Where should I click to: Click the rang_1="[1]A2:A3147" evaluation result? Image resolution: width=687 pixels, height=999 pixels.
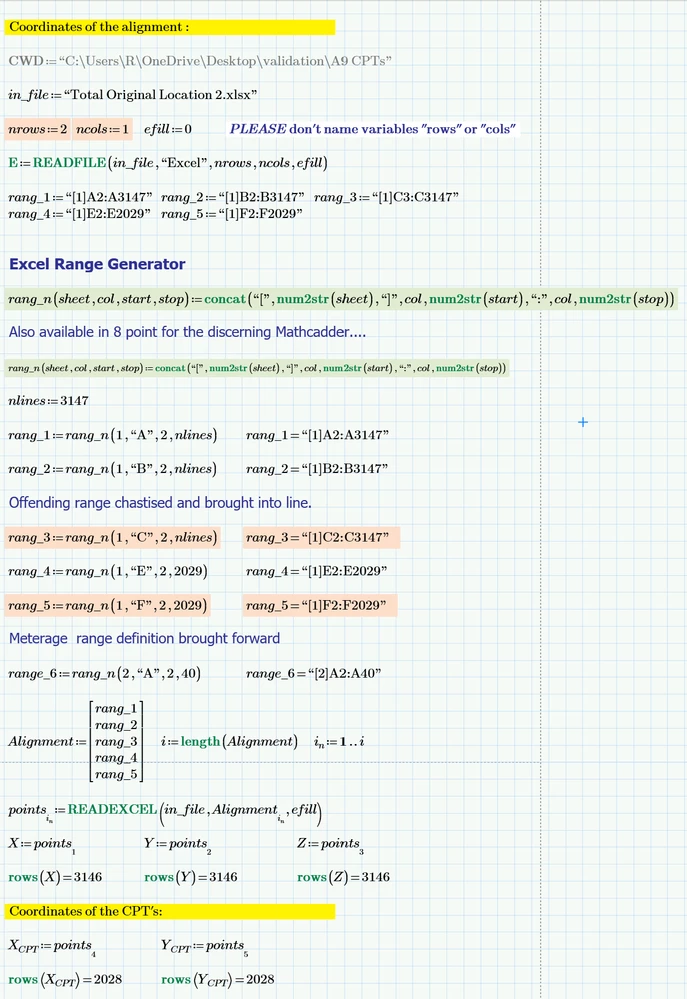(317, 435)
